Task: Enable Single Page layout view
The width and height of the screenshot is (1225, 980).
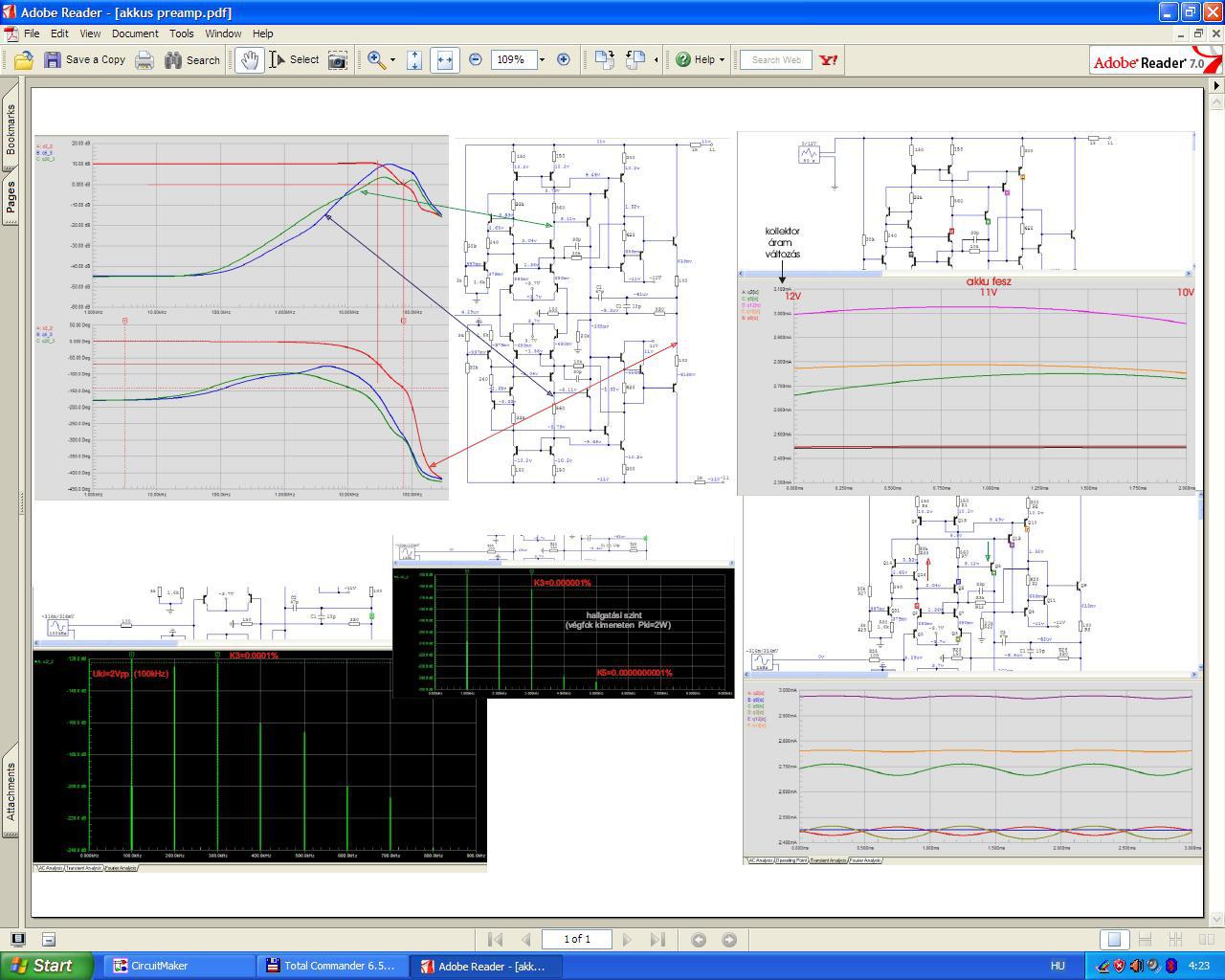Action: point(1114,940)
